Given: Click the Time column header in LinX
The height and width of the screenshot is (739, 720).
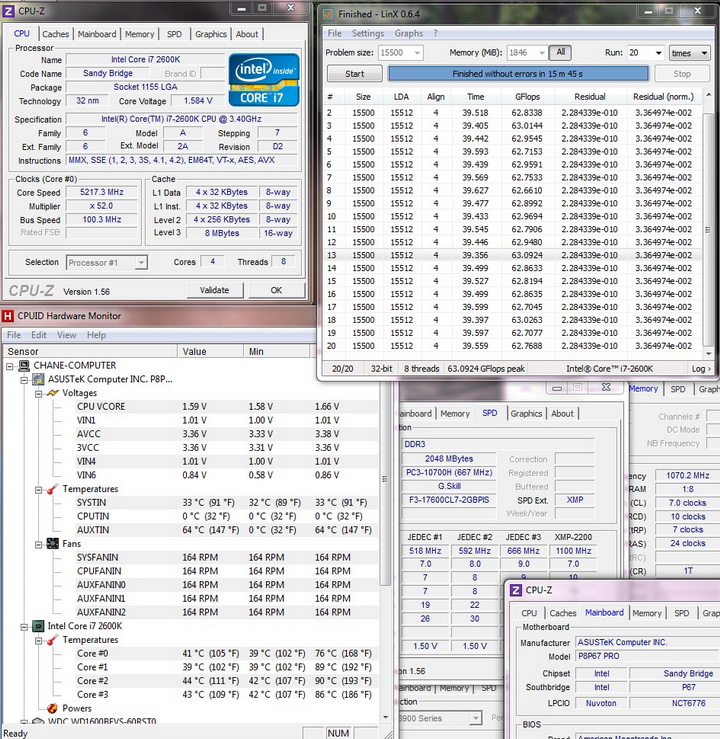Looking at the screenshot, I should (x=475, y=97).
